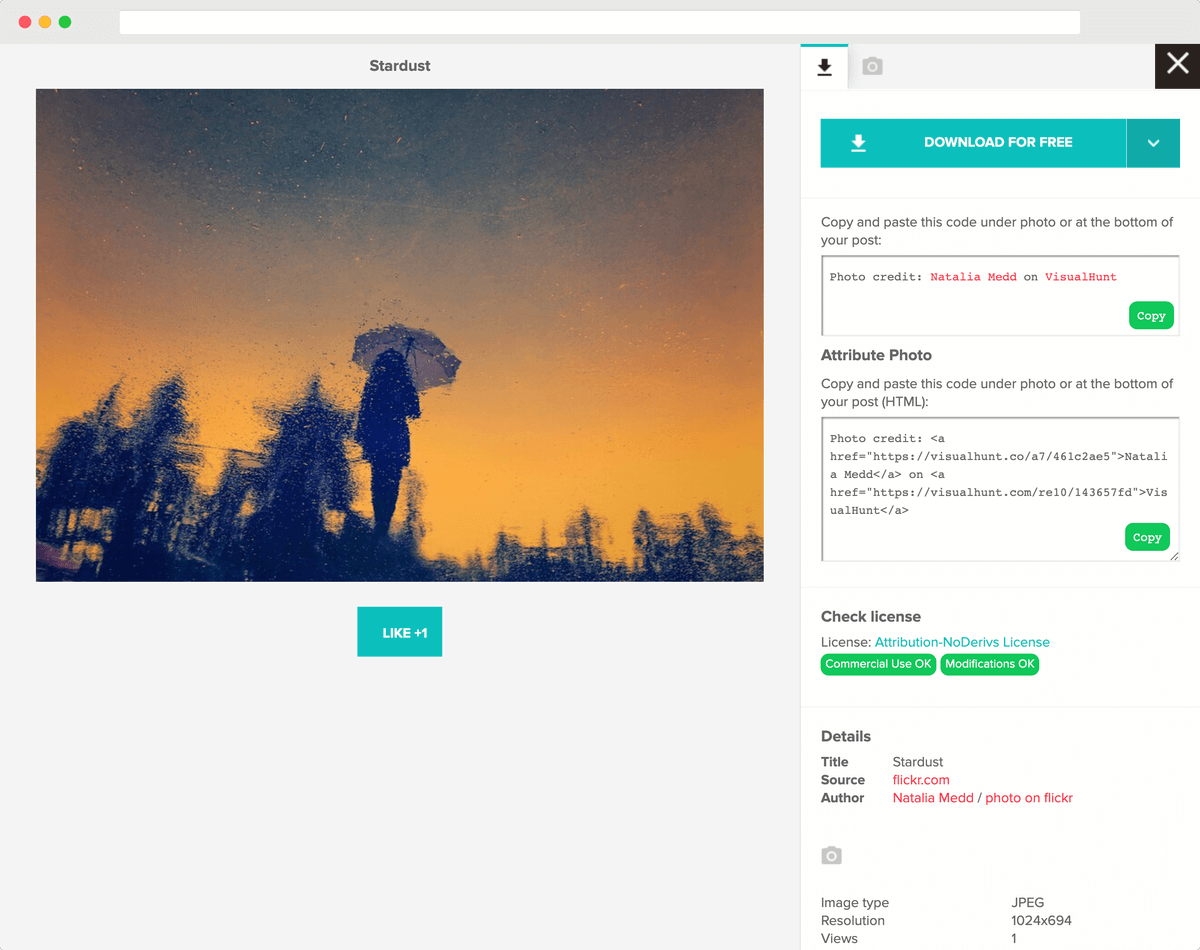Click the Download For Free button
Image resolution: width=1200 pixels, height=950 pixels.
(x=973, y=143)
